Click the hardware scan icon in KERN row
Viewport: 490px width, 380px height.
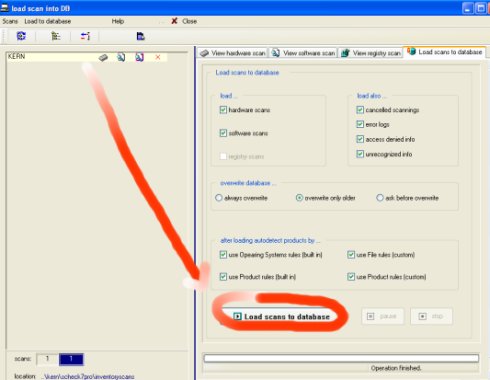click(x=103, y=58)
